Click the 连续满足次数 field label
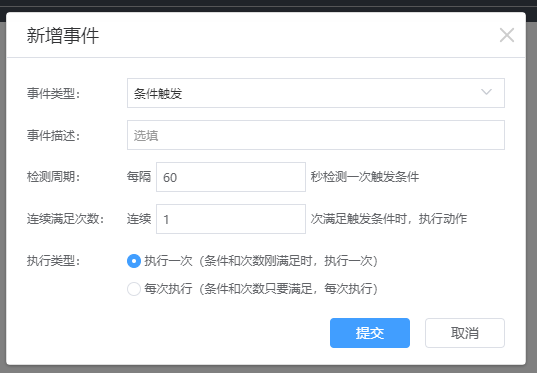The image size is (537, 373). [65, 219]
